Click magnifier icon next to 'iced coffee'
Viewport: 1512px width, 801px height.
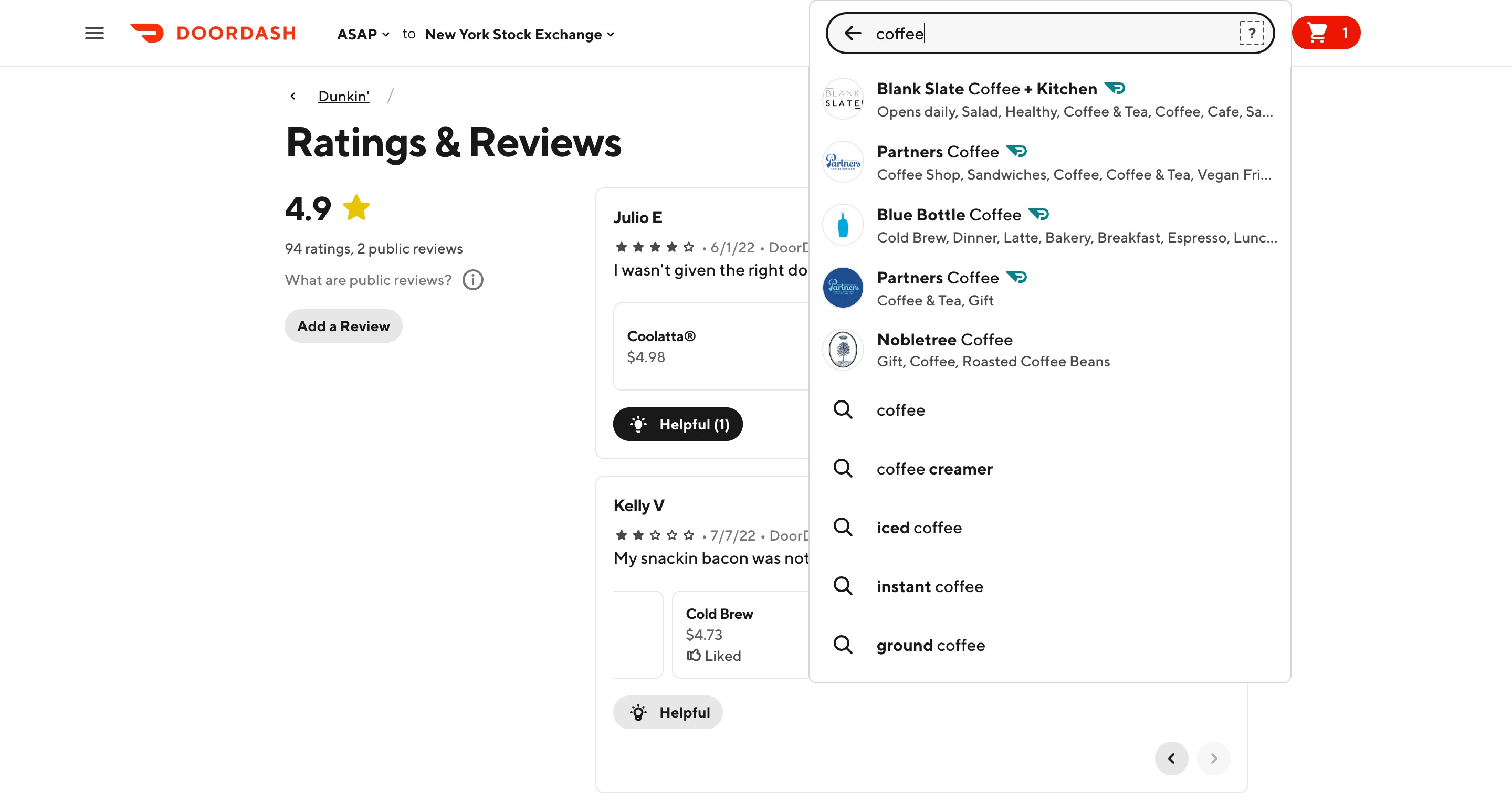point(843,527)
